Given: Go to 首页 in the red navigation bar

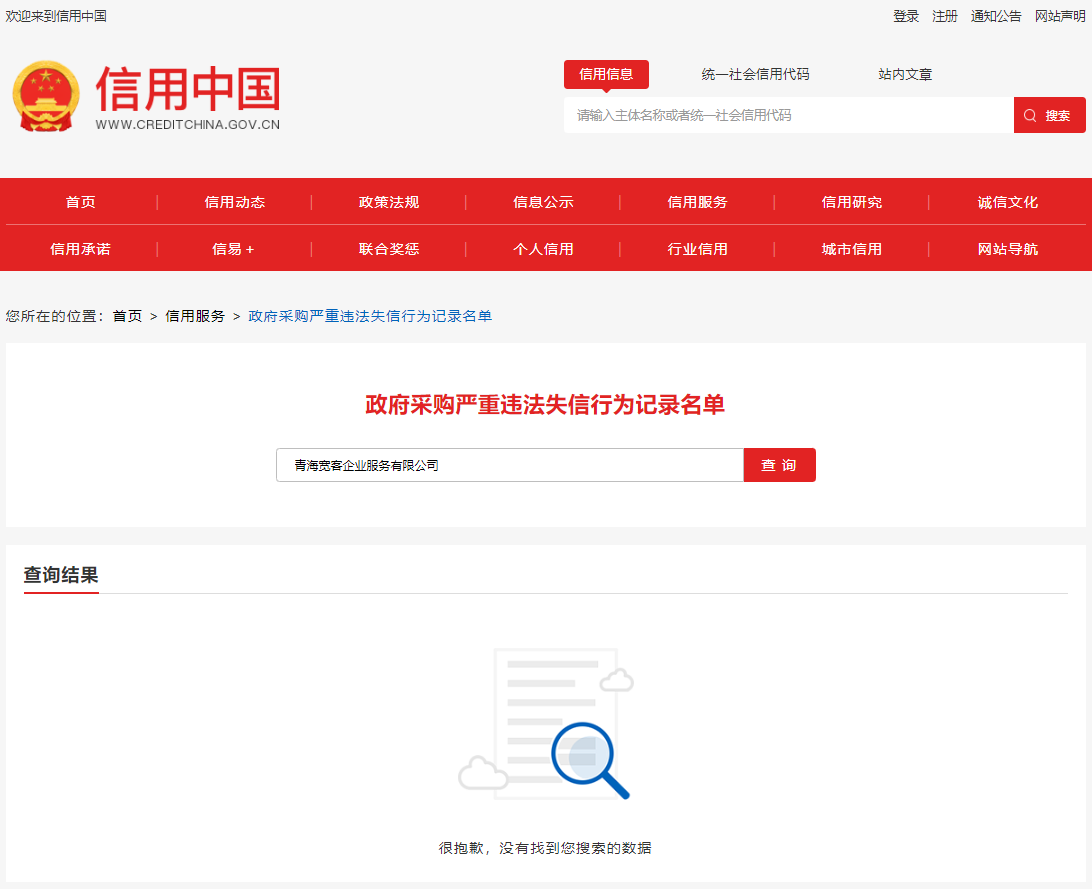Looking at the screenshot, I should [x=81, y=202].
